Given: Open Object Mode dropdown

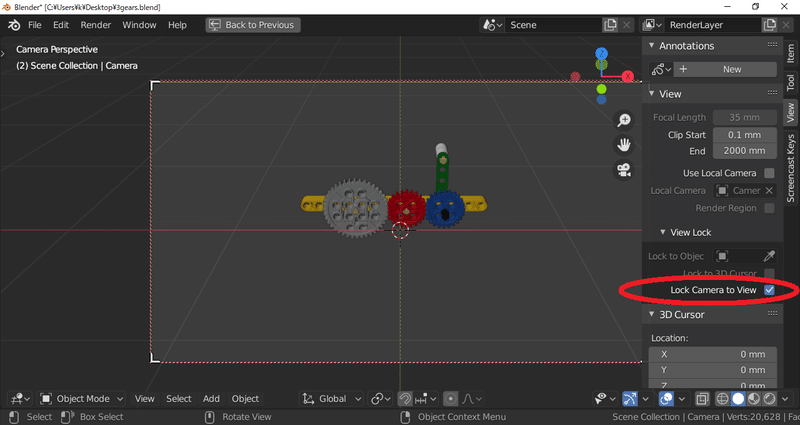Looking at the screenshot, I should [x=81, y=399].
